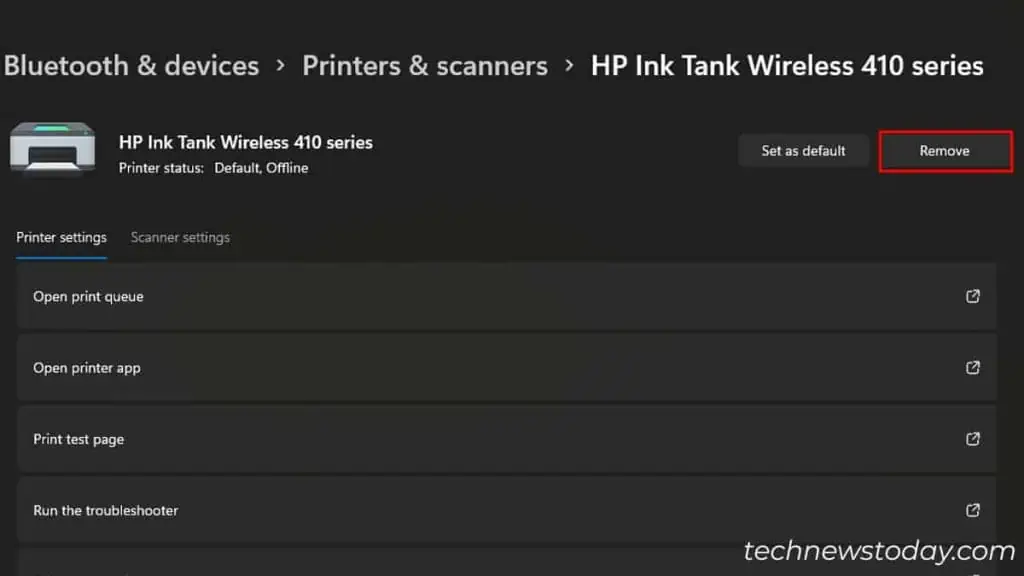Open the Printers & scanners breadcrumb
Screen dimensions: 1024x576
(x=425, y=65)
